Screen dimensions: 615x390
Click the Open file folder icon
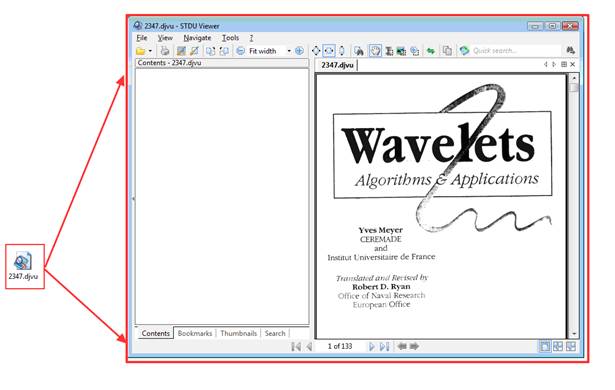(140, 51)
